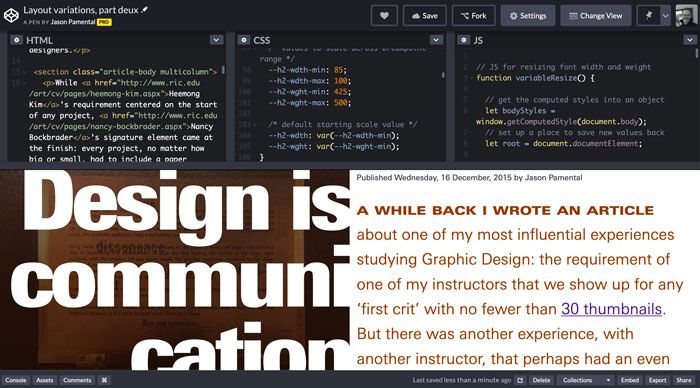
Task: Open JS editor settings gear
Action: [x=463, y=40]
